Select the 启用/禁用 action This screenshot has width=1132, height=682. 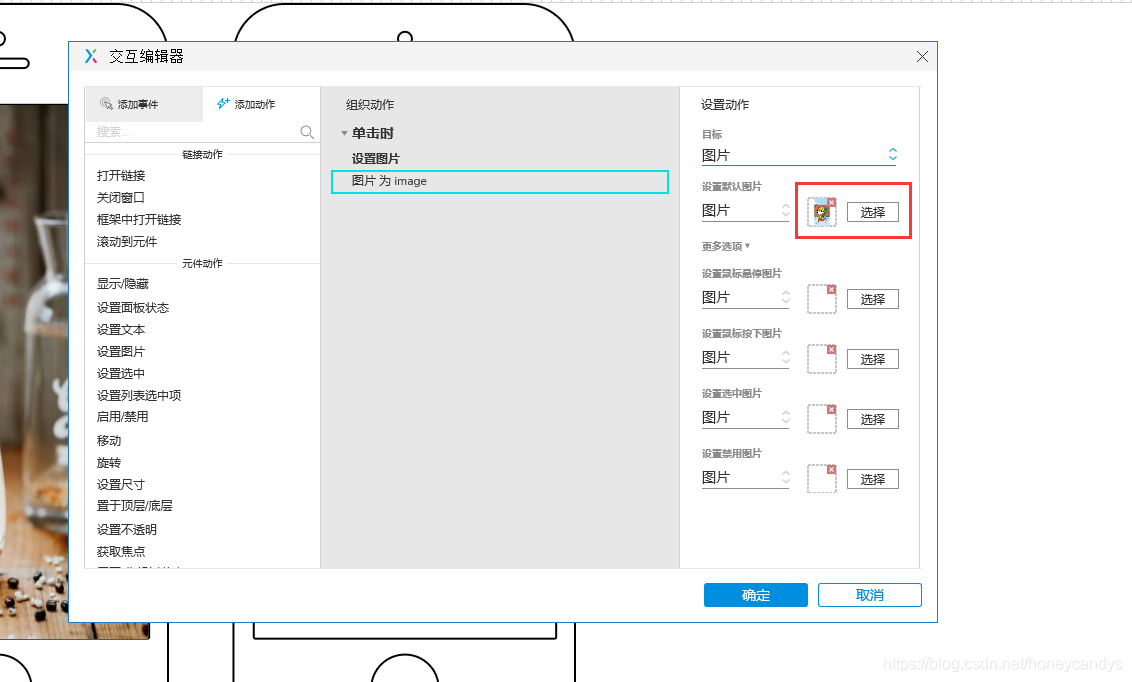click(123, 416)
